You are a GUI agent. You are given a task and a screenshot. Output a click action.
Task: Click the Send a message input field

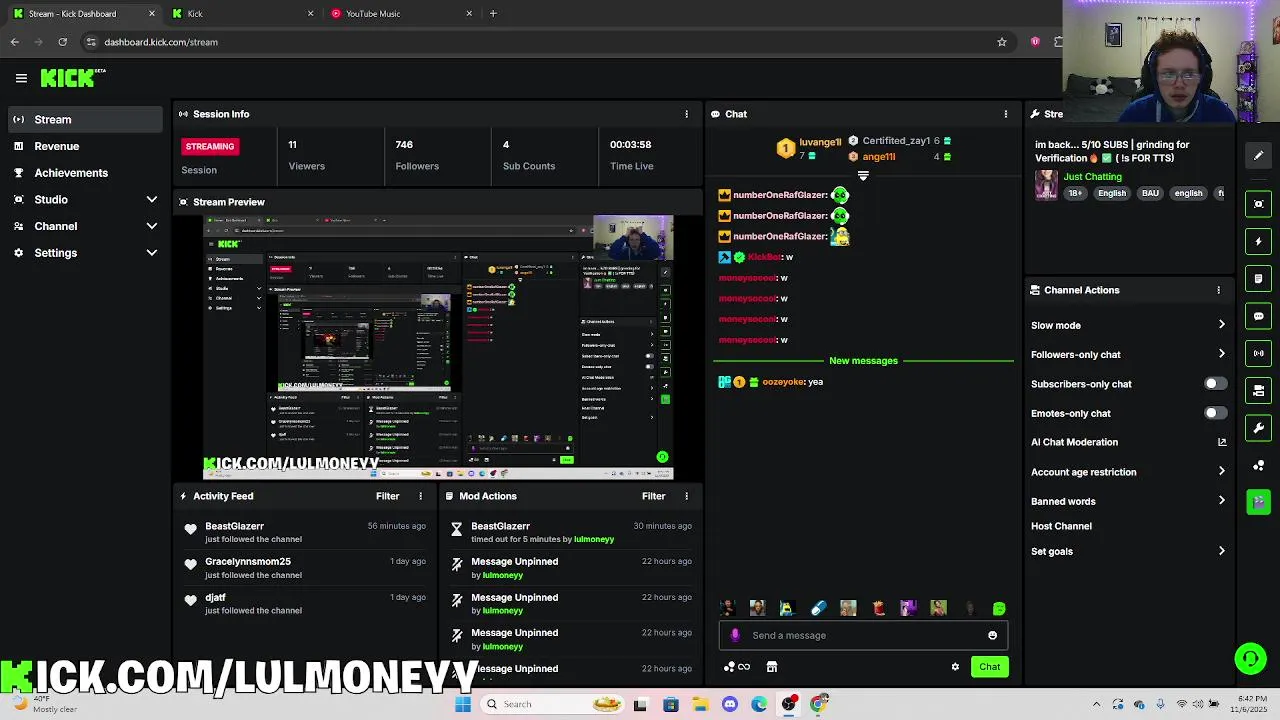pyautogui.click(x=862, y=635)
